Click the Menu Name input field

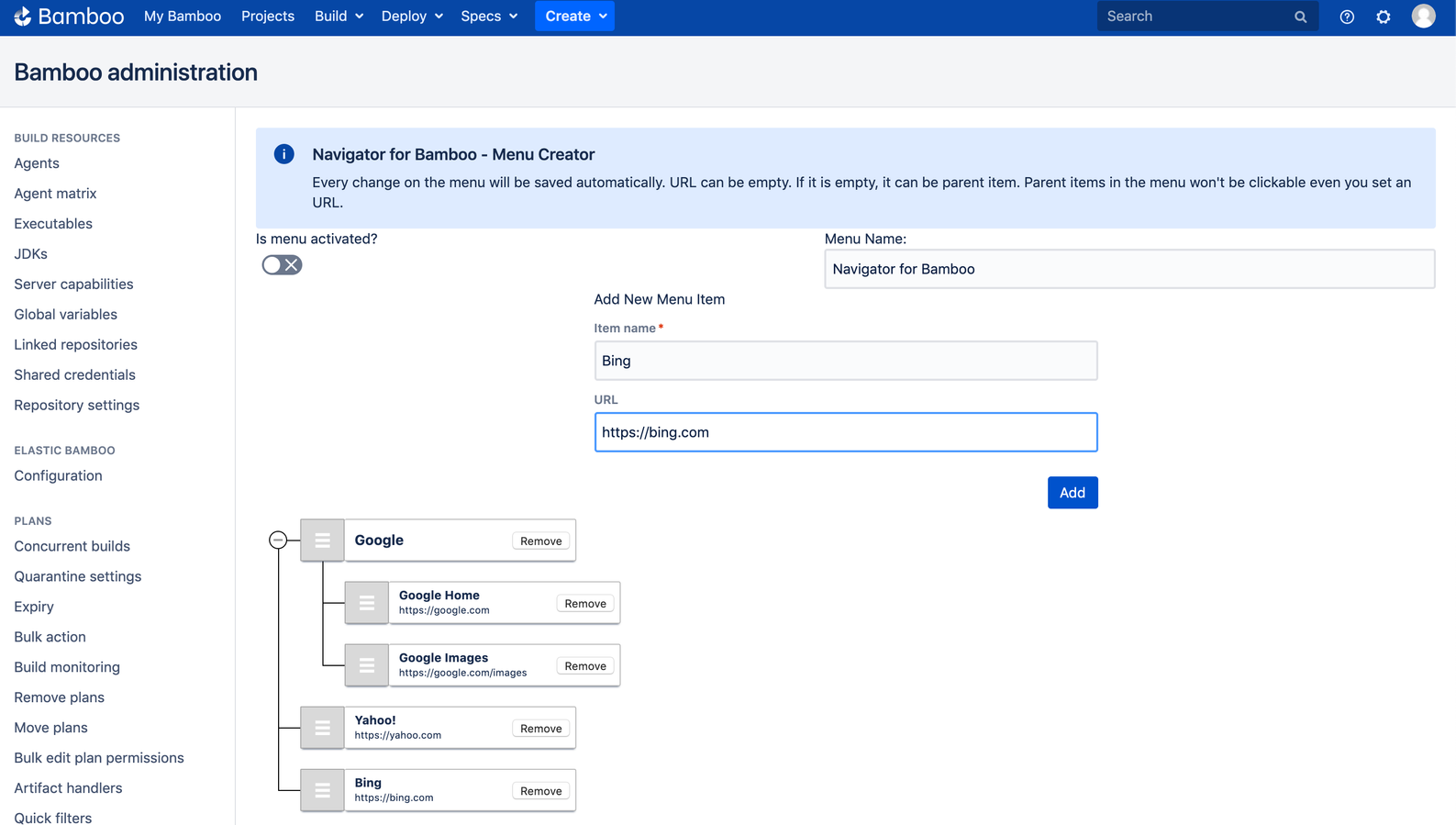coord(1129,269)
